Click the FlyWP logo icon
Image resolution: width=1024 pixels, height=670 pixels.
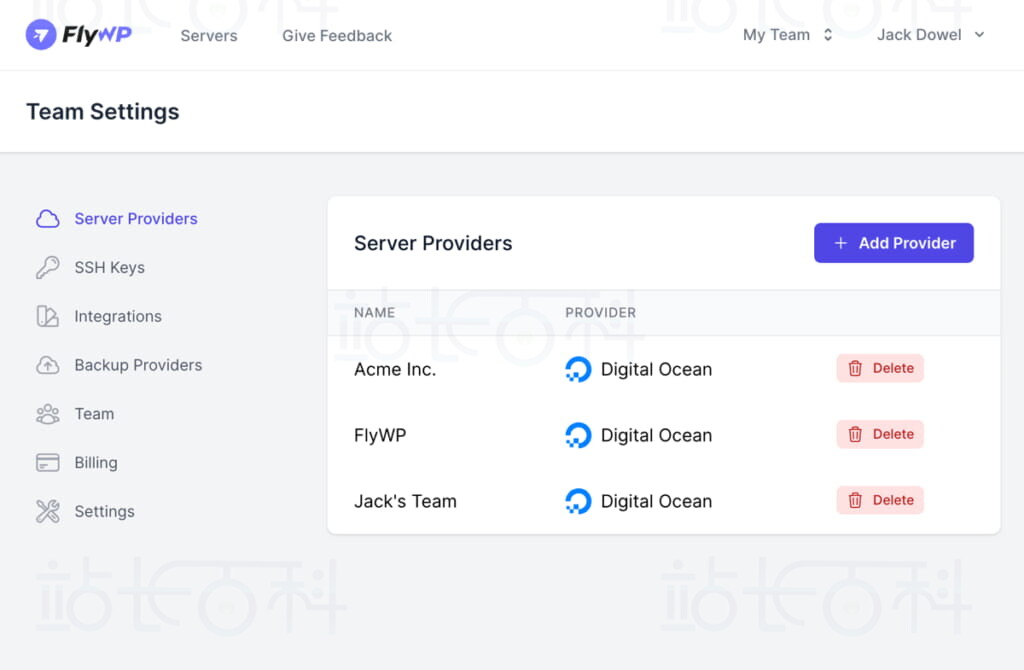coord(41,35)
